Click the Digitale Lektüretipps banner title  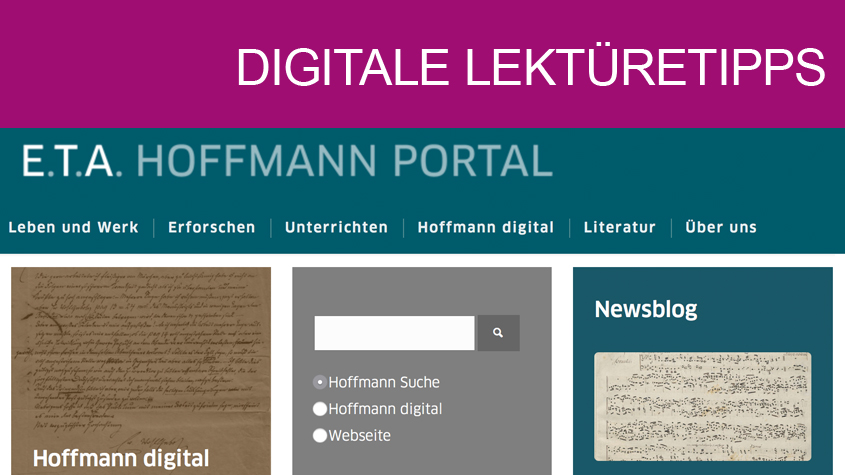tap(530, 67)
